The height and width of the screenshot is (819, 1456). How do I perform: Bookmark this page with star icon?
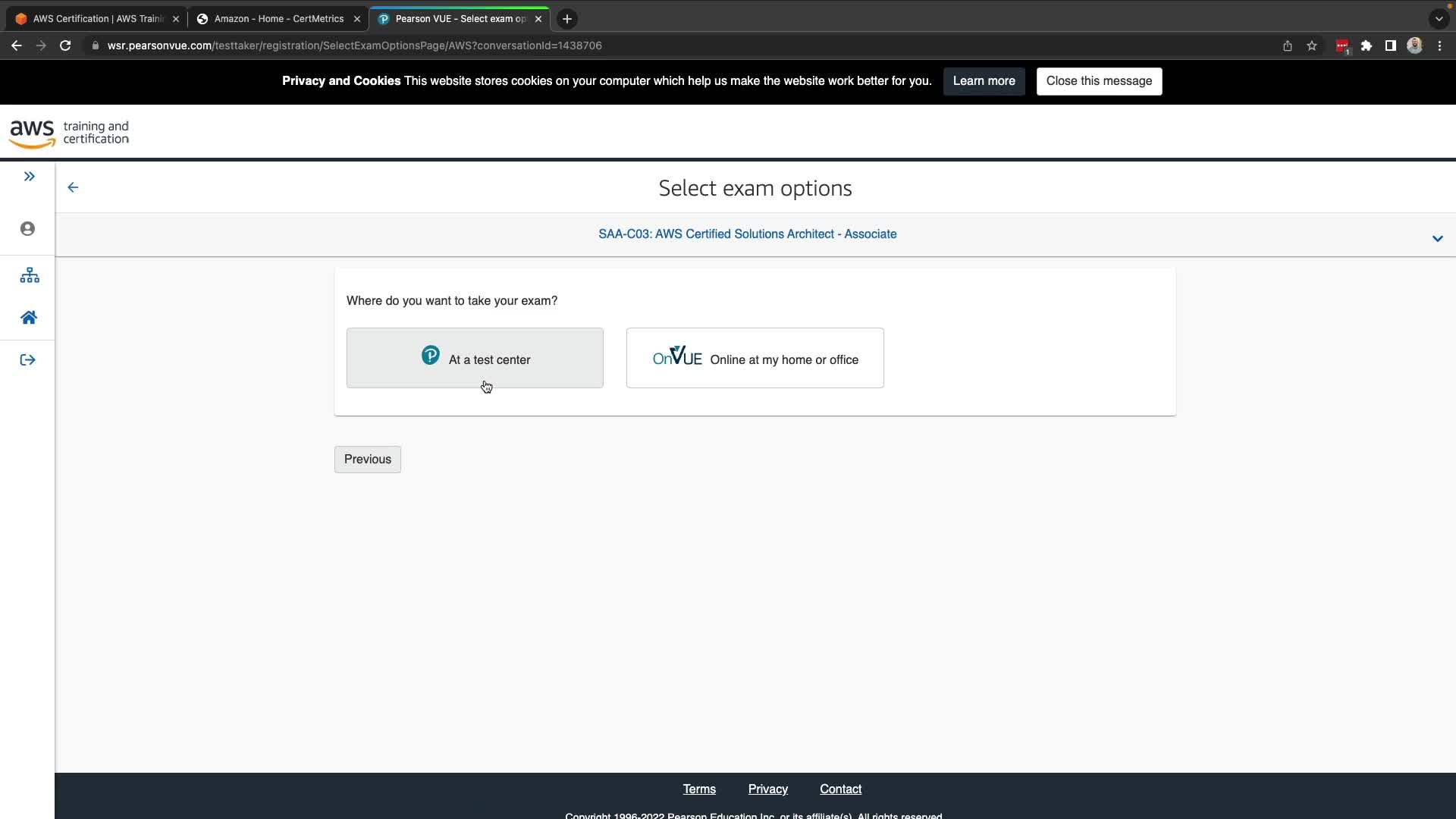click(1312, 45)
